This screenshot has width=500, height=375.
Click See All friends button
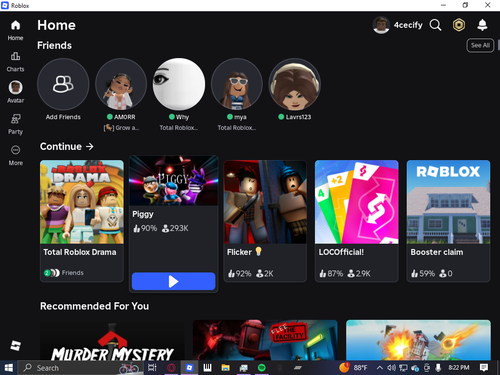tap(480, 45)
